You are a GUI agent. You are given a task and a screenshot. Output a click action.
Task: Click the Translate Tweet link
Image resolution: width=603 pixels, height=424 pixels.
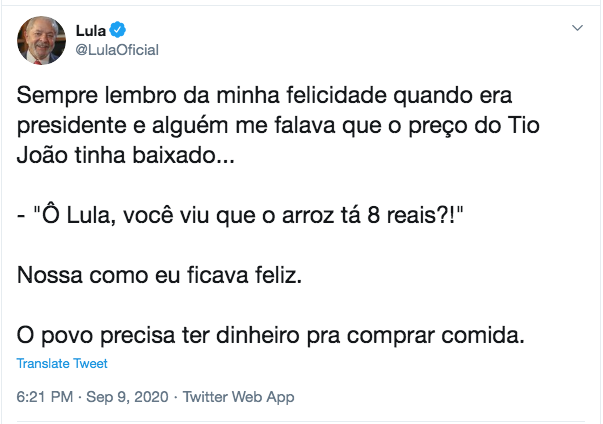[x=61, y=364]
